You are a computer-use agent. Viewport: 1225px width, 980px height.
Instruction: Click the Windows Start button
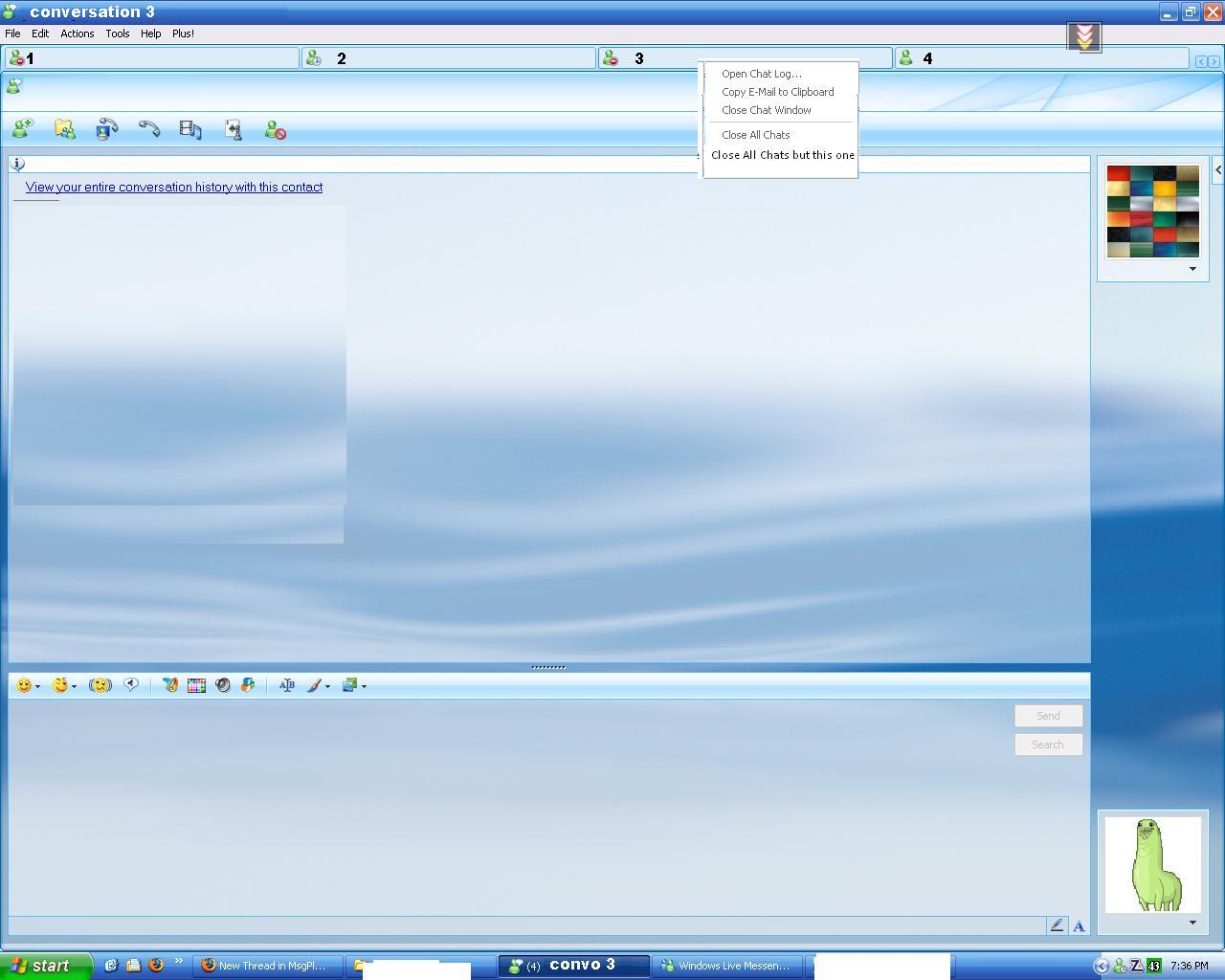click(x=45, y=966)
